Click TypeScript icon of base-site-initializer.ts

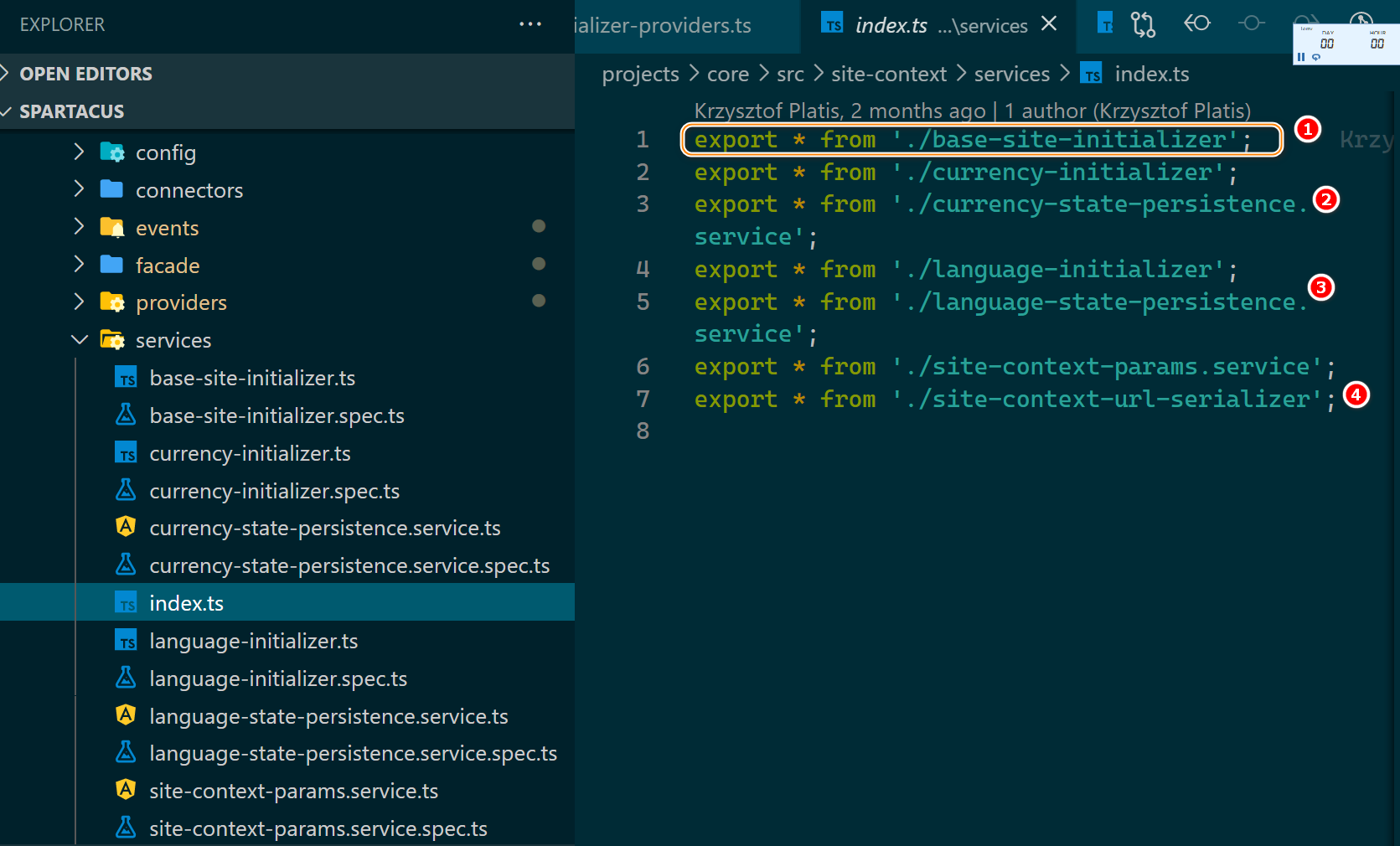click(126, 378)
